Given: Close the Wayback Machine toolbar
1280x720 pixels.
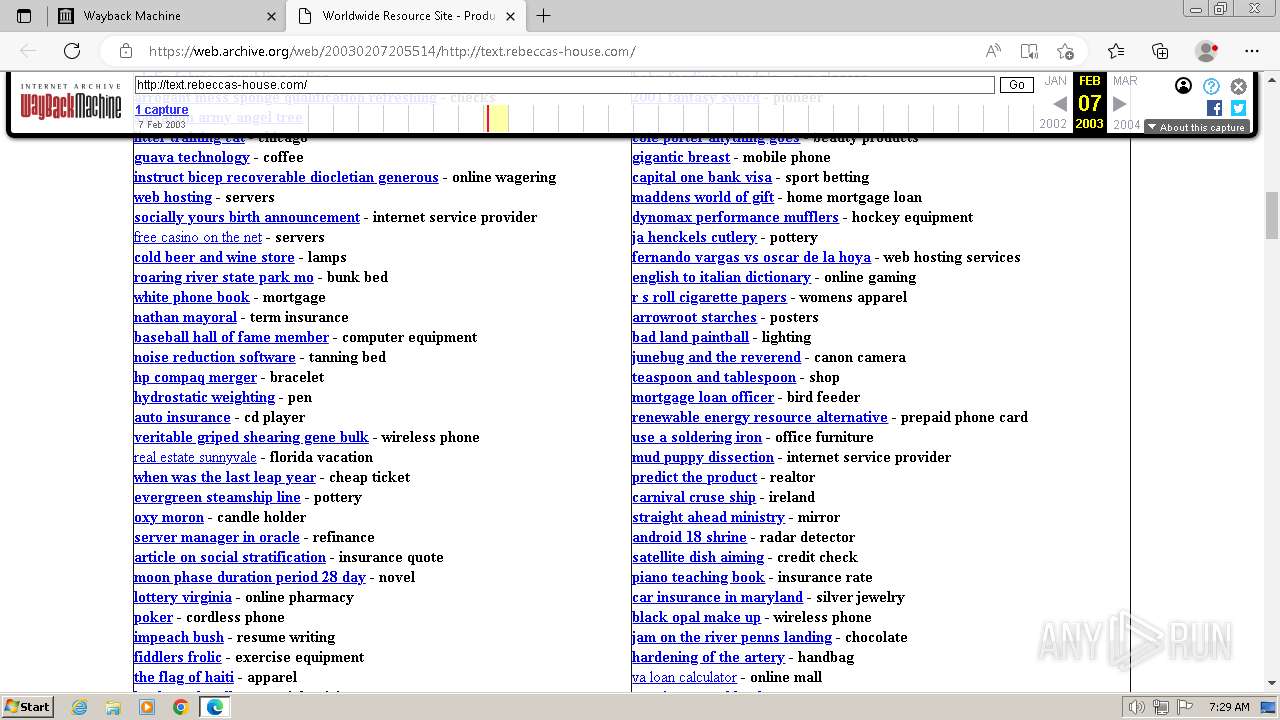Looking at the screenshot, I should point(1238,86).
